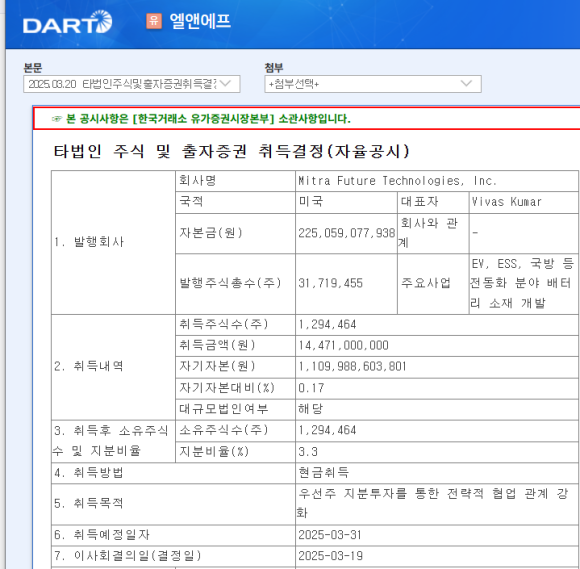Click the representative name Vivas Kumar

point(506,202)
